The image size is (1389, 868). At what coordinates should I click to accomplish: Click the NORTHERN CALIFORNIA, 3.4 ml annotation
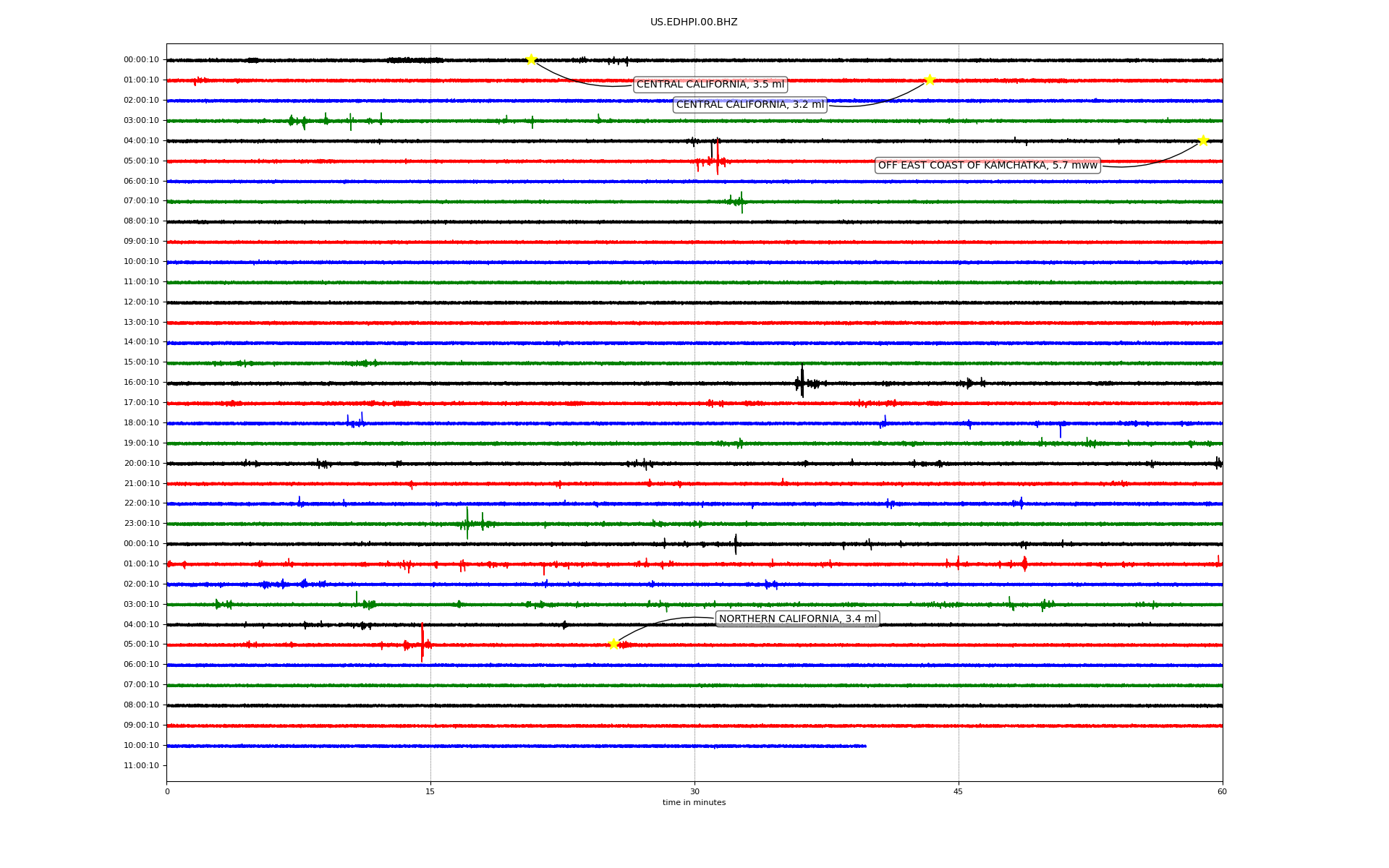797,618
